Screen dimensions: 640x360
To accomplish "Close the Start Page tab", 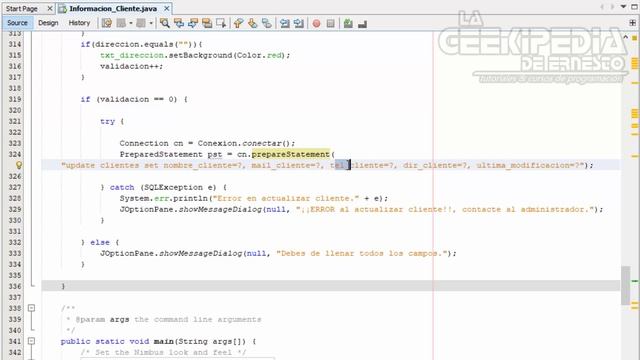I will (49, 9).
